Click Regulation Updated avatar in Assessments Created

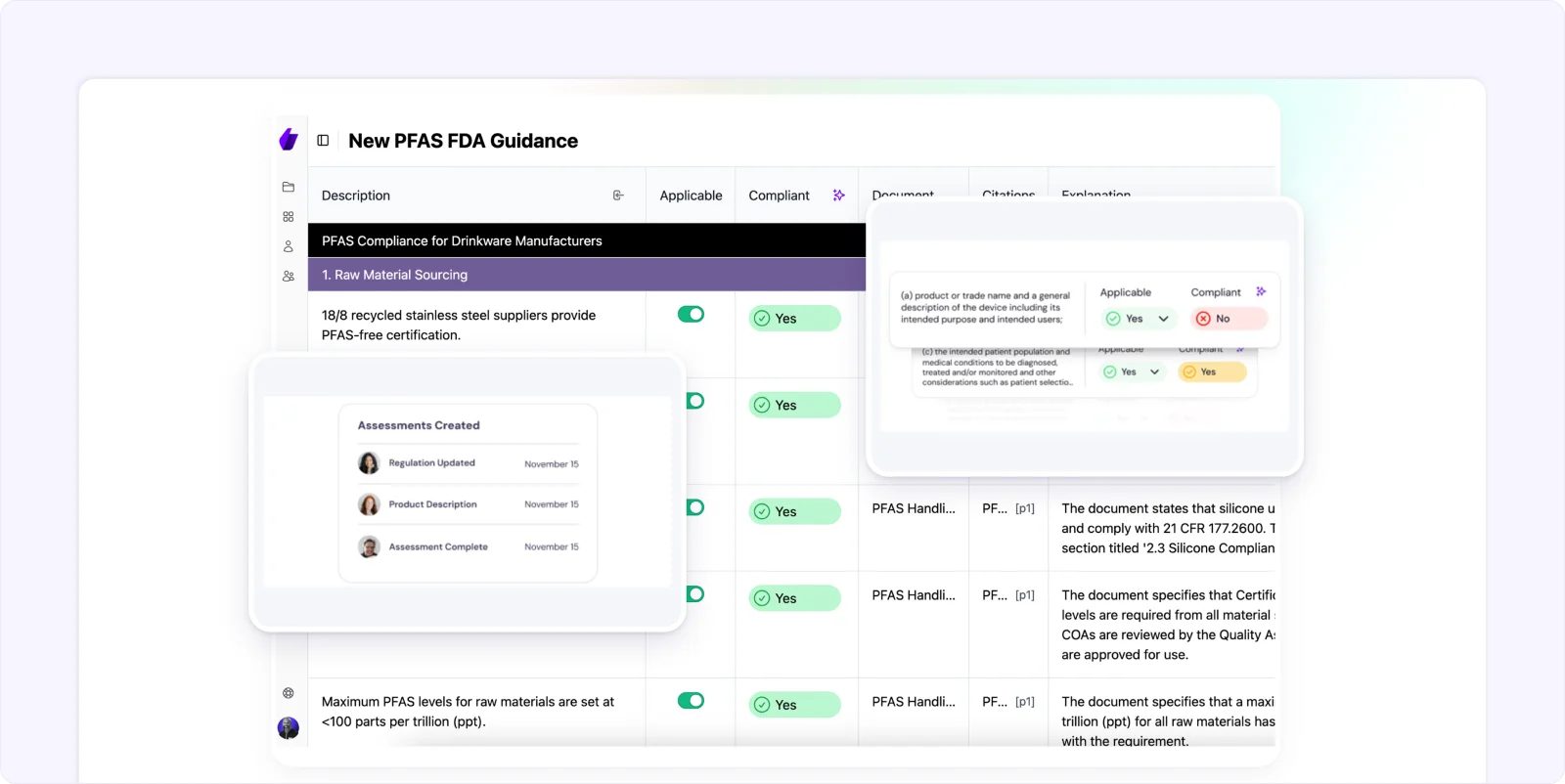369,463
